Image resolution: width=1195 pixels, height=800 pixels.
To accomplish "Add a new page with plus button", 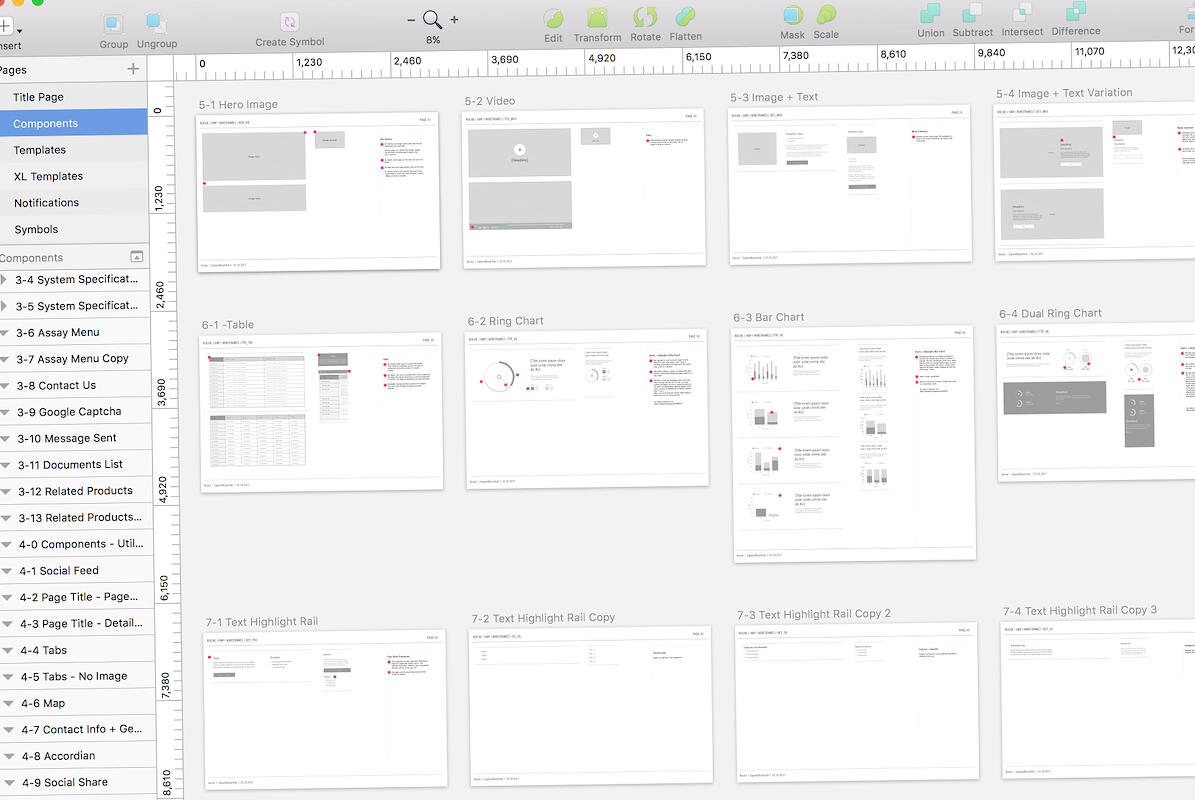I will (x=133, y=69).
